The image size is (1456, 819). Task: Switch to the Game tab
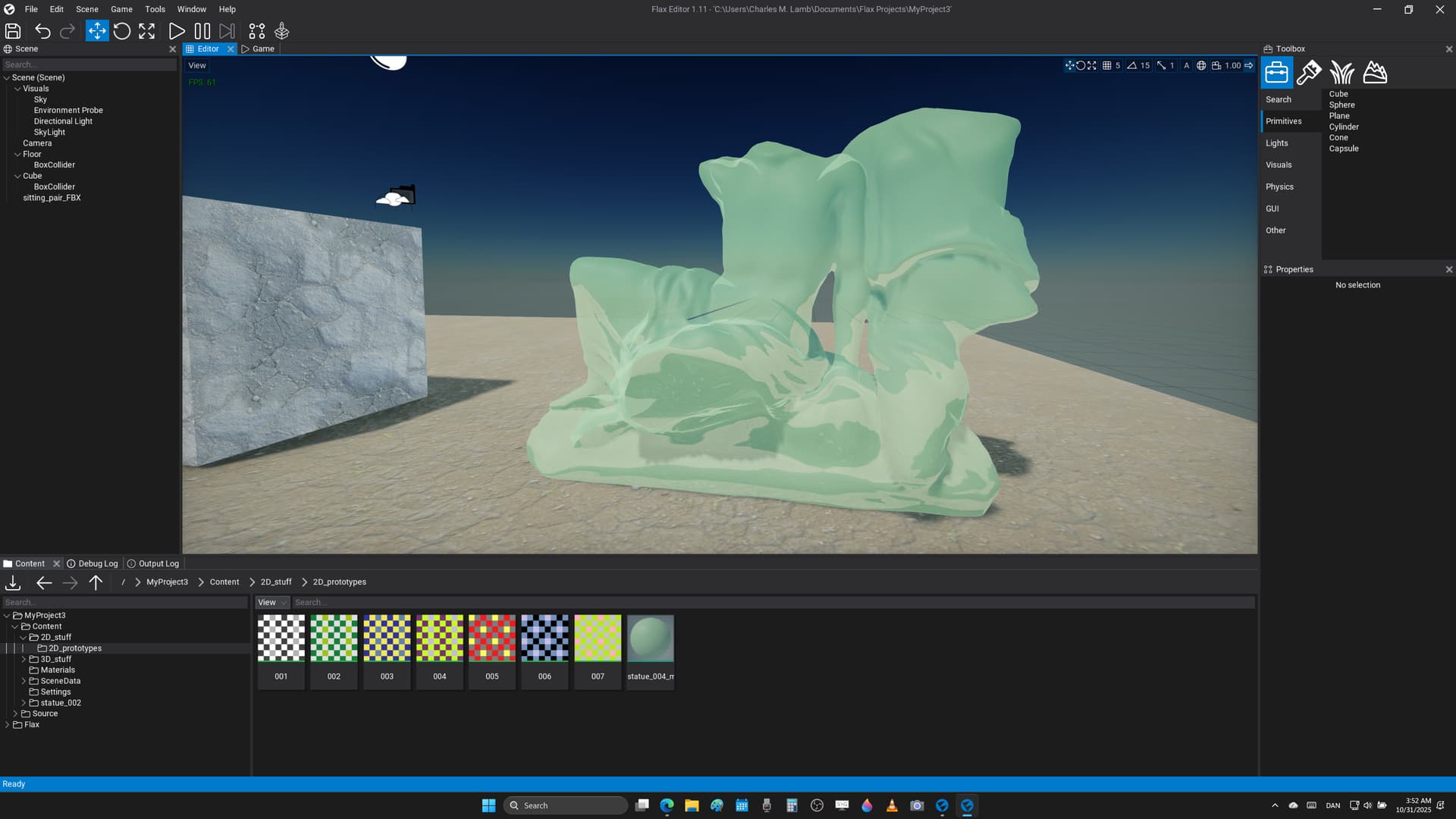[259, 49]
